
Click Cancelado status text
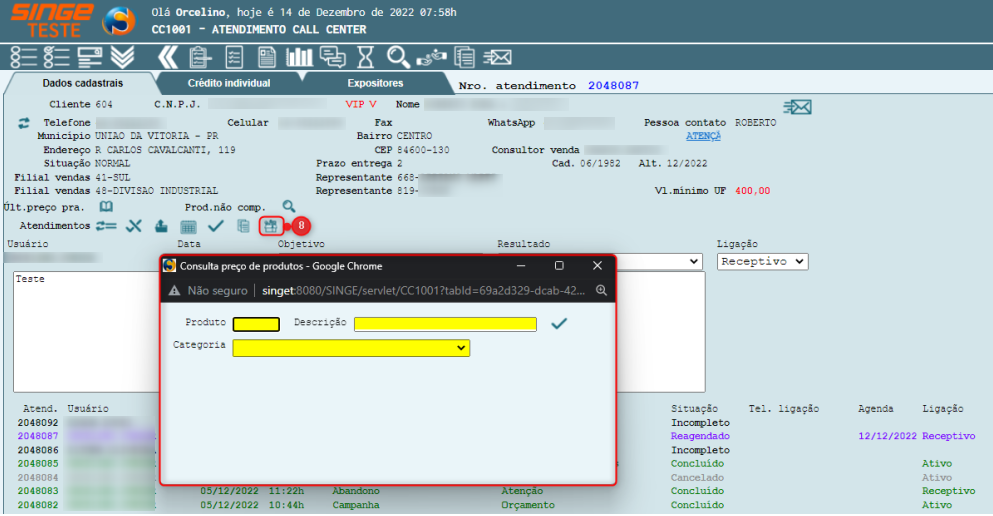click(697, 478)
